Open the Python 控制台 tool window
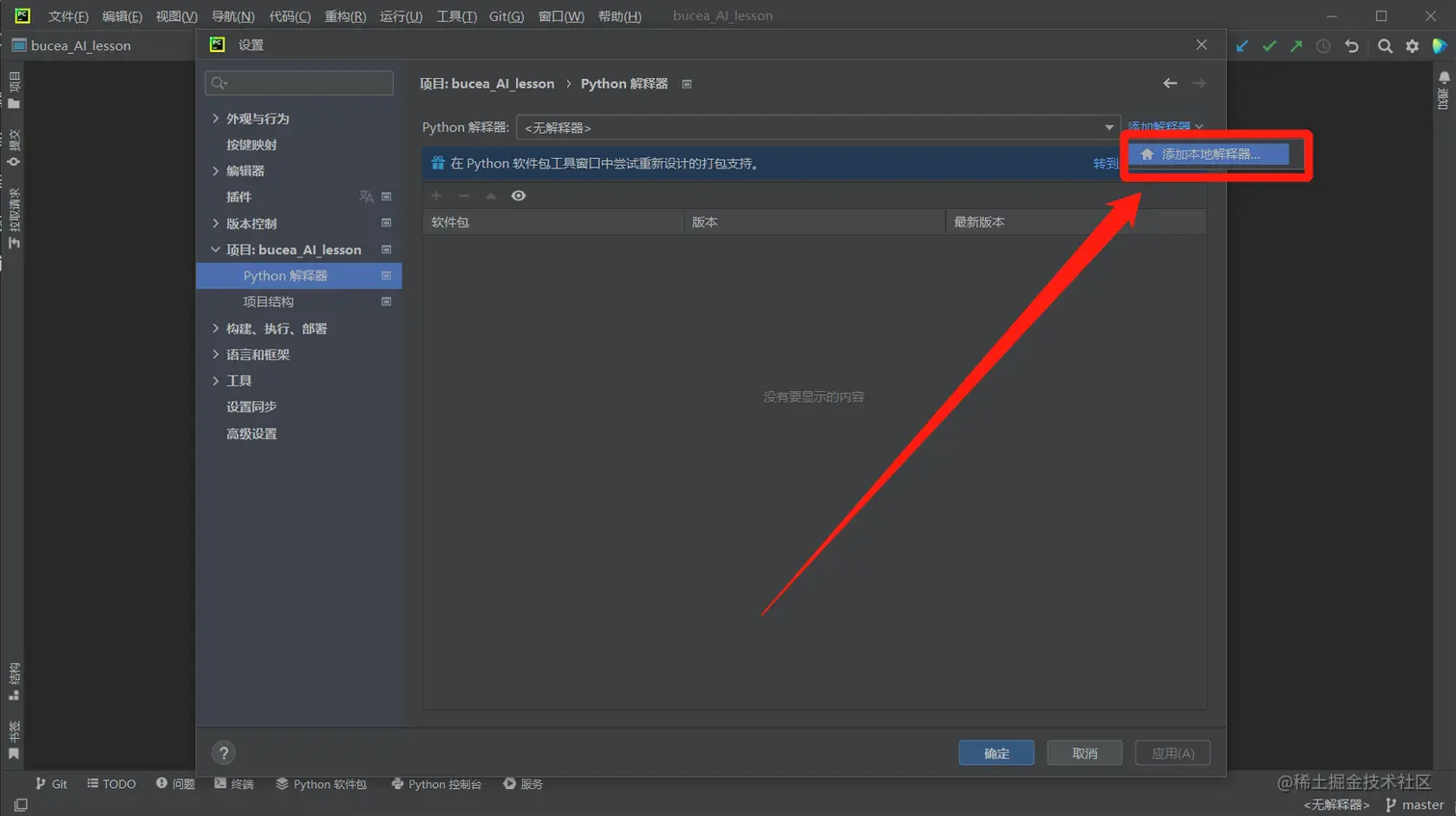Screen dimensions: 1456x816 point(436,784)
